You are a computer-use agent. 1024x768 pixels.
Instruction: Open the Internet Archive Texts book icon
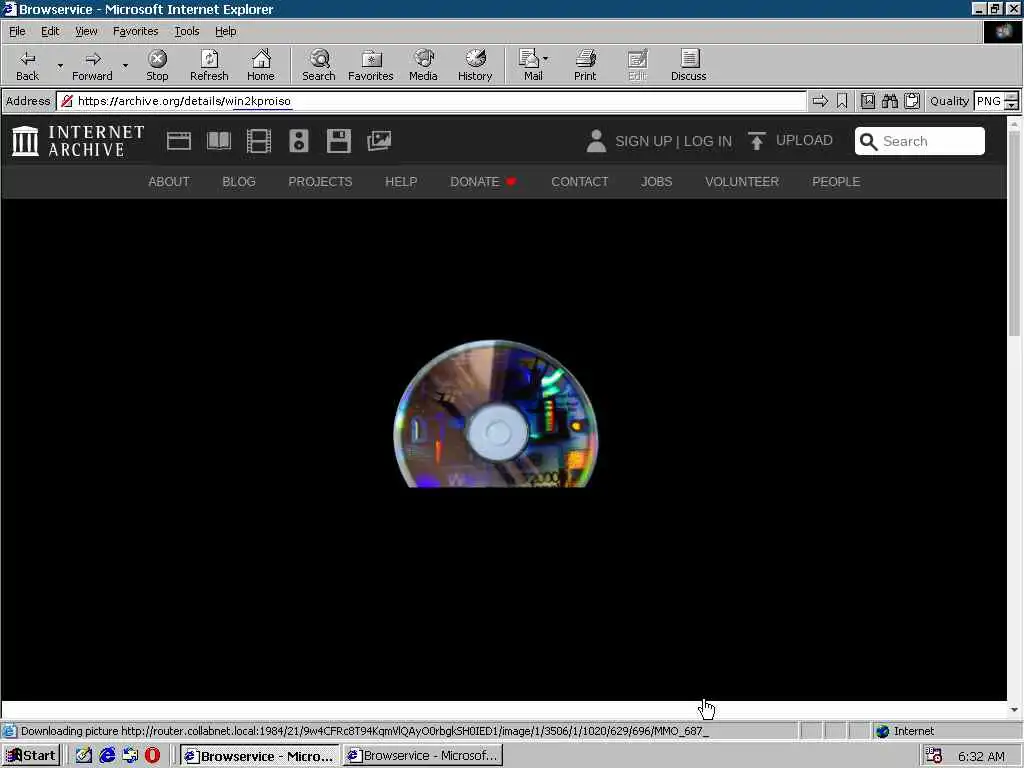tap(219, 141)
